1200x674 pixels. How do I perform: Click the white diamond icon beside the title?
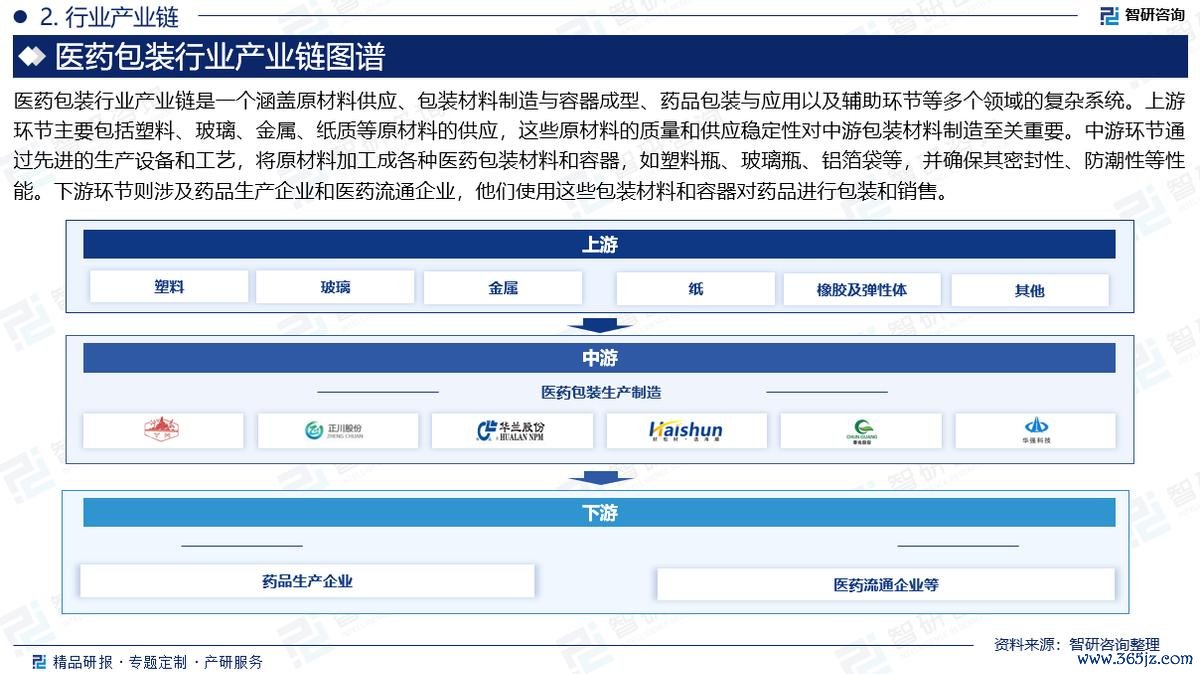[33, 57]
